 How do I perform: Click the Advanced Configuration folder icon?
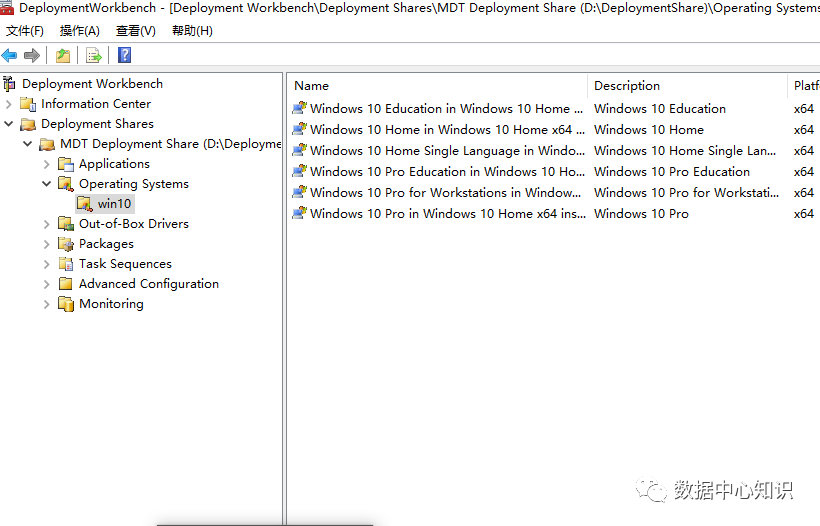tap(66, 284)
